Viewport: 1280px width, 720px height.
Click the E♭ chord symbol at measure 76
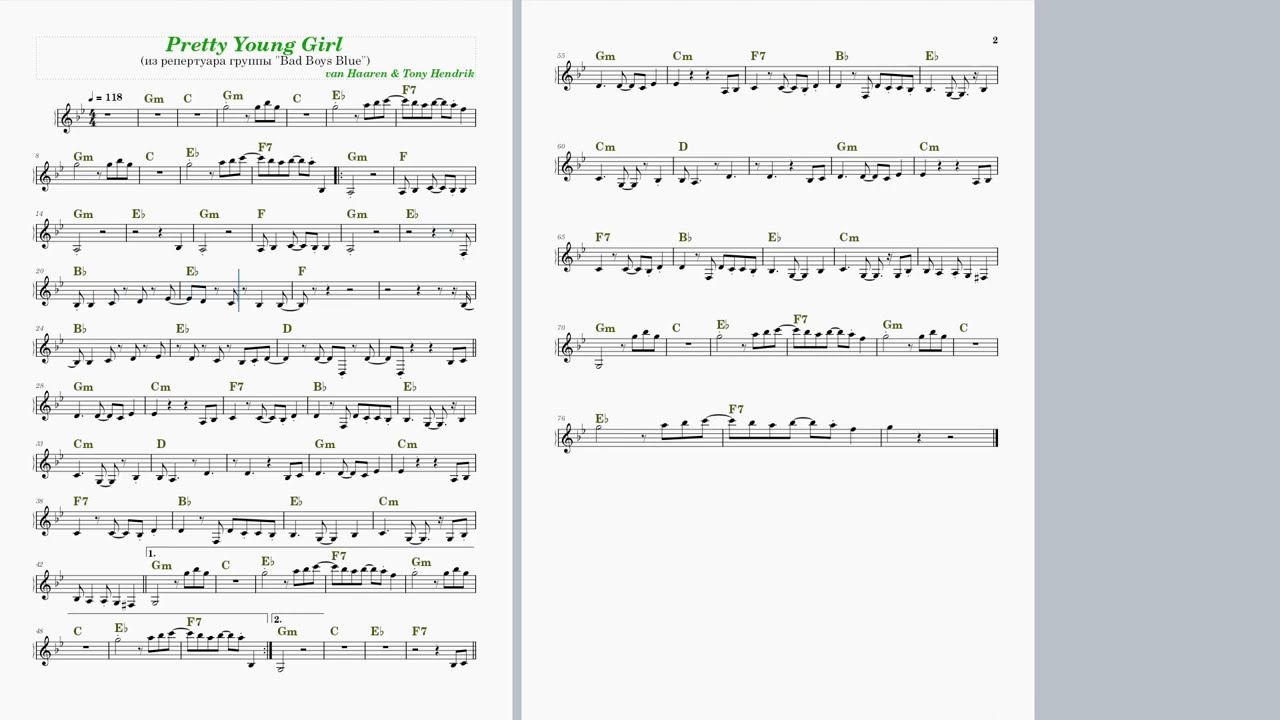(x=601, y=418)
